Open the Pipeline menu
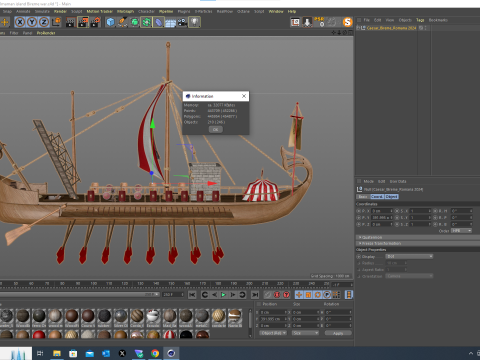 point(166,11)
